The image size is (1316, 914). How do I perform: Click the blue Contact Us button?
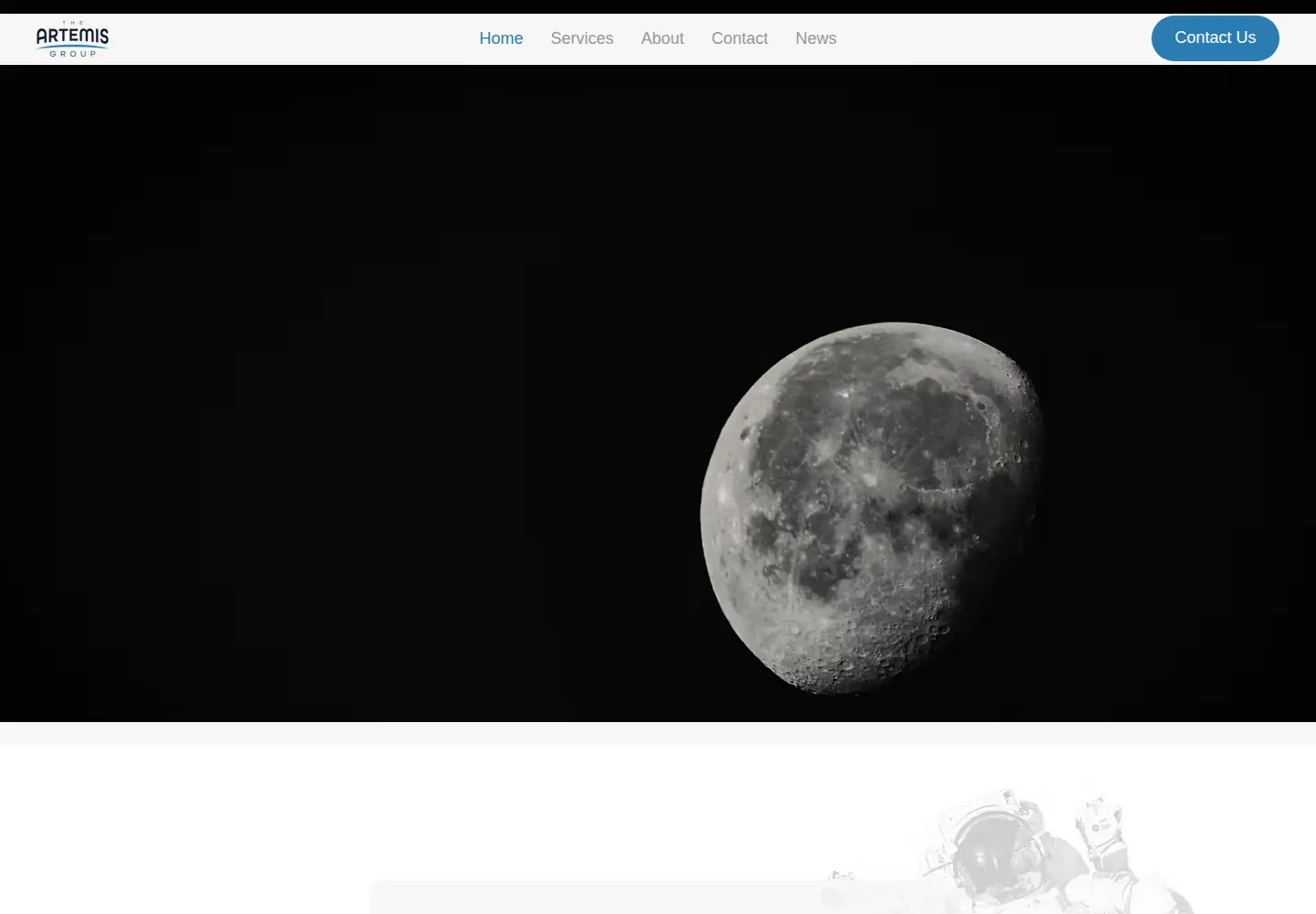tap(1215, 38)
